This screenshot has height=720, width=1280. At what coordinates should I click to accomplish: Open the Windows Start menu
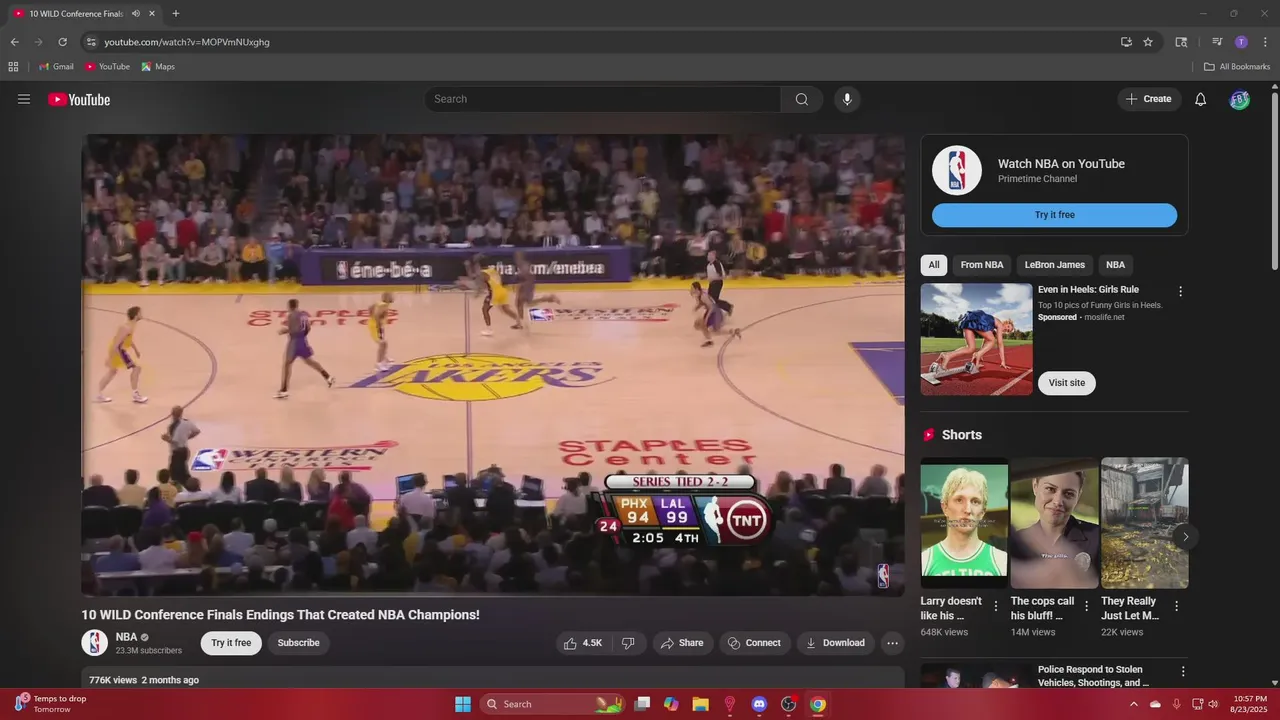point(463,704)
